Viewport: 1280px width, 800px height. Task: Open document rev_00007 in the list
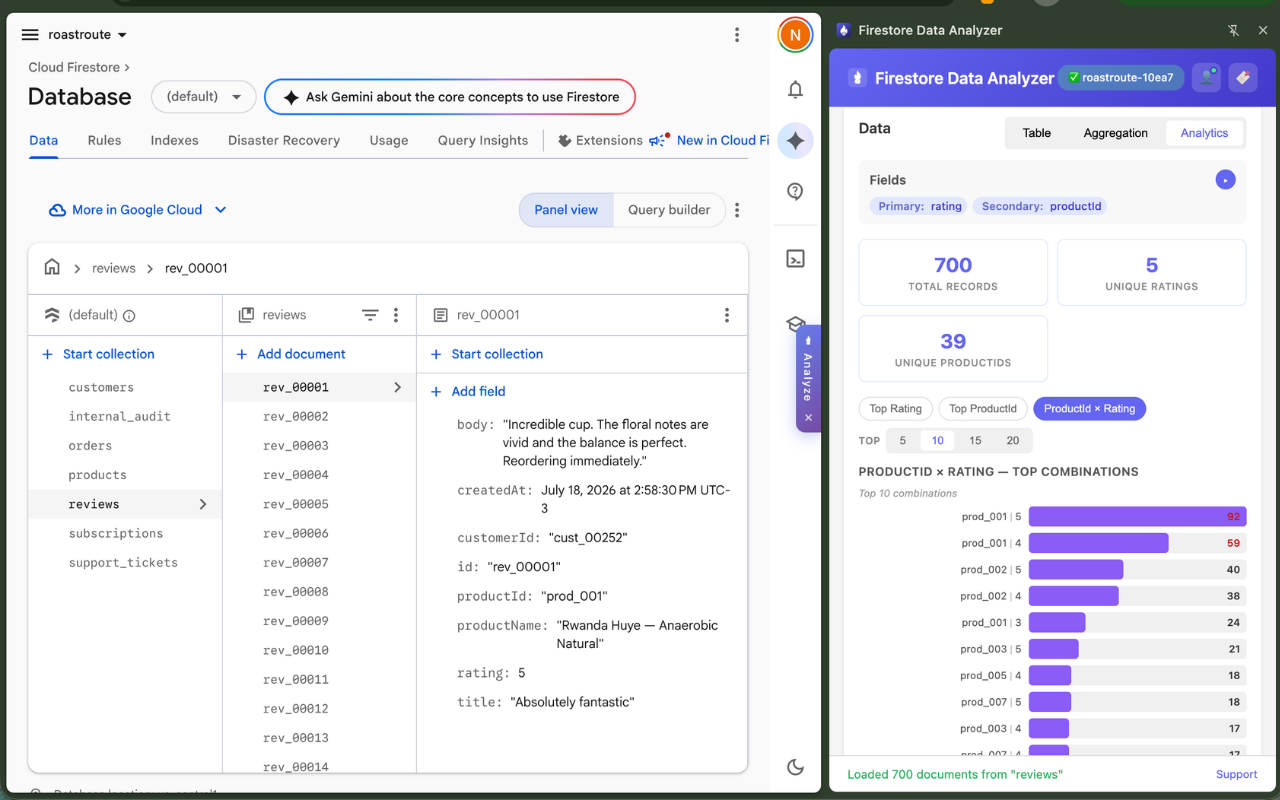(296, 562)
